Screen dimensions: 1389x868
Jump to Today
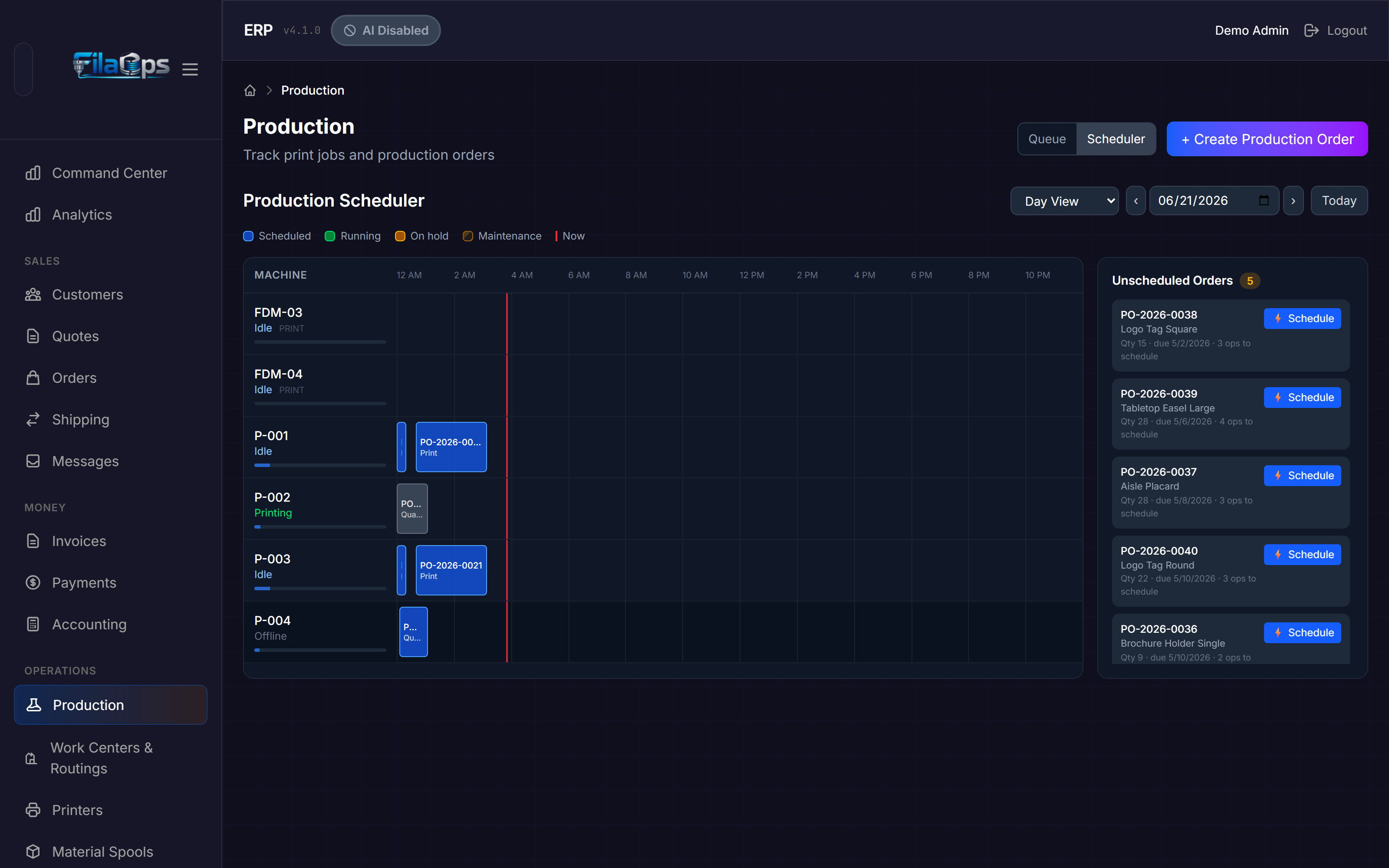[x=1339, y=201]
